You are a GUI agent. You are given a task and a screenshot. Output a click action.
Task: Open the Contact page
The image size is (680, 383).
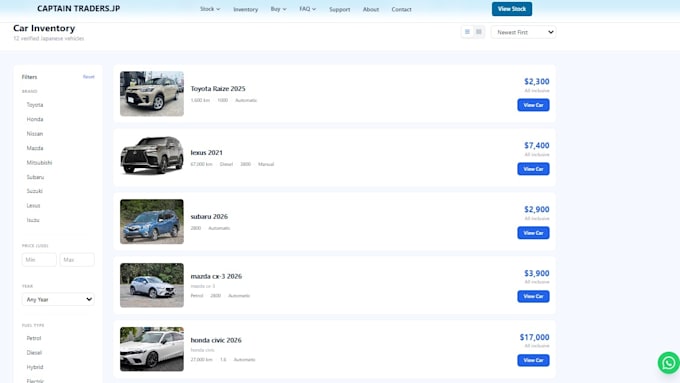(x=401, y=9)
